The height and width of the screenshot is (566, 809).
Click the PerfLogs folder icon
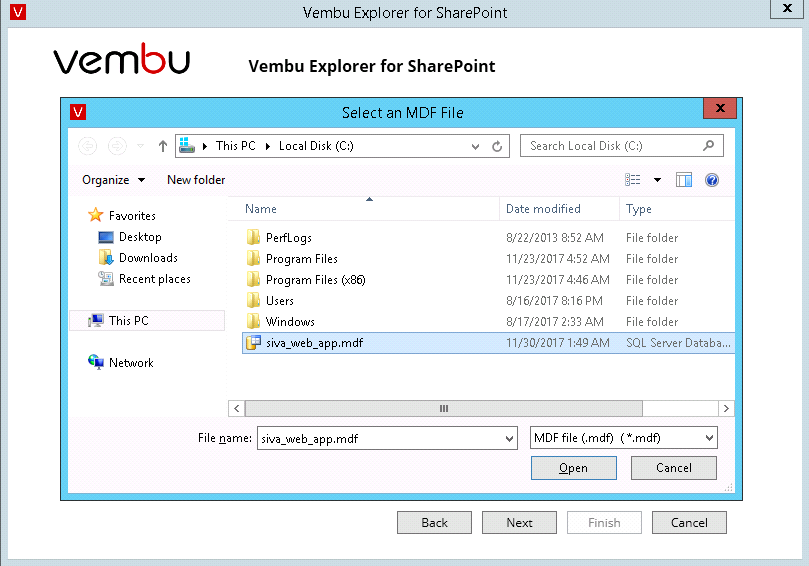tap(253, 237)
